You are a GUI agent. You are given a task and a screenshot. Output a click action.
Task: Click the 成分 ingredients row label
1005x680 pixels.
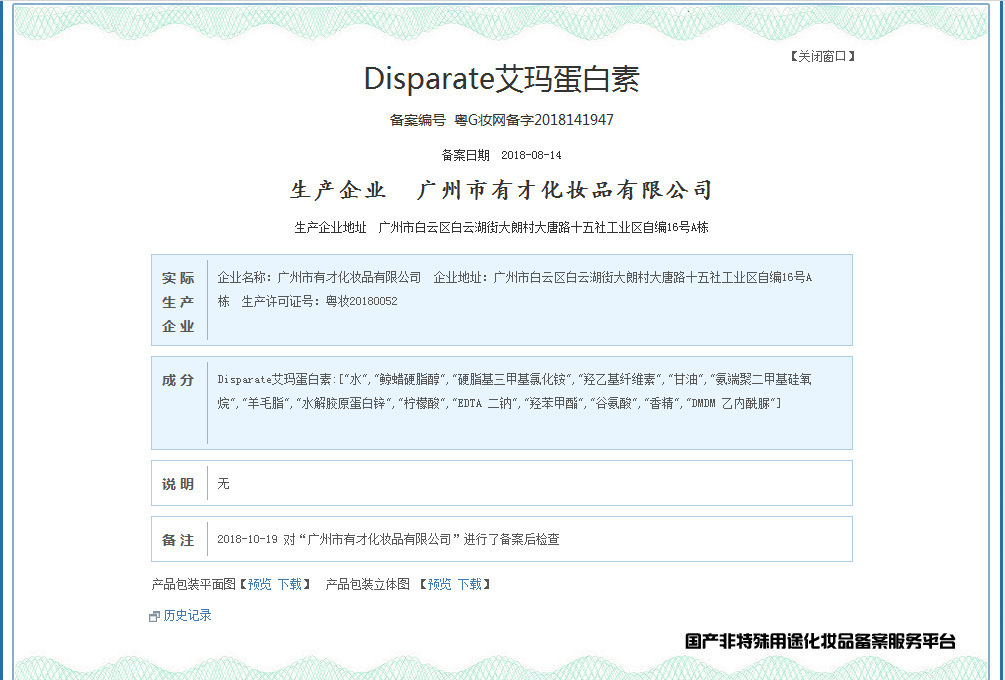click(x=178, y=378)
